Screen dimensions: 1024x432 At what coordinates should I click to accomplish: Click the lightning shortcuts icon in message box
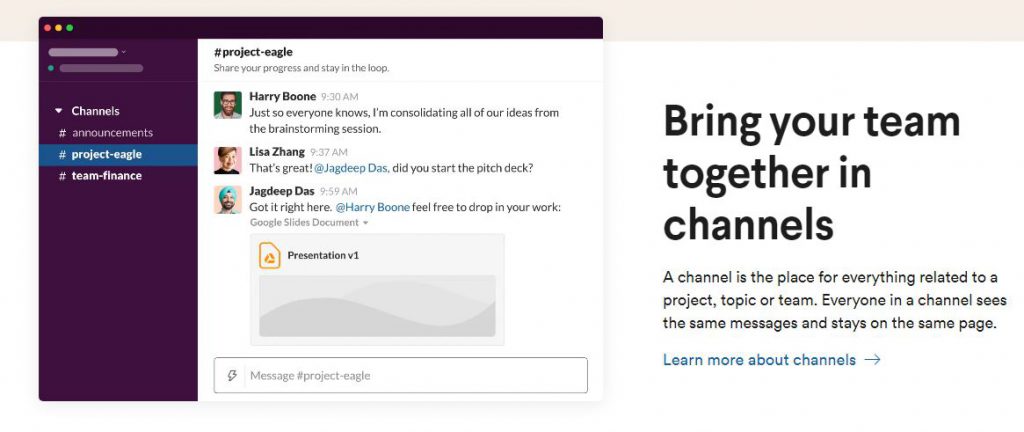(231, 375)
